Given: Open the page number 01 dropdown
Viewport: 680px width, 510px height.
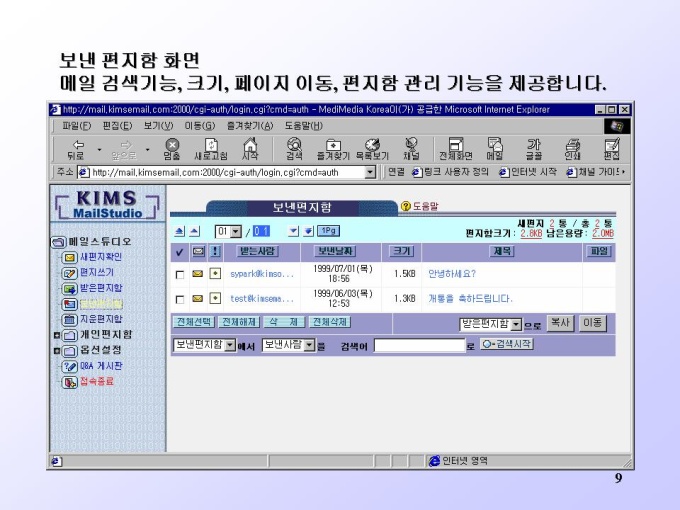Looking at the screenshot, I should point(235,232).
